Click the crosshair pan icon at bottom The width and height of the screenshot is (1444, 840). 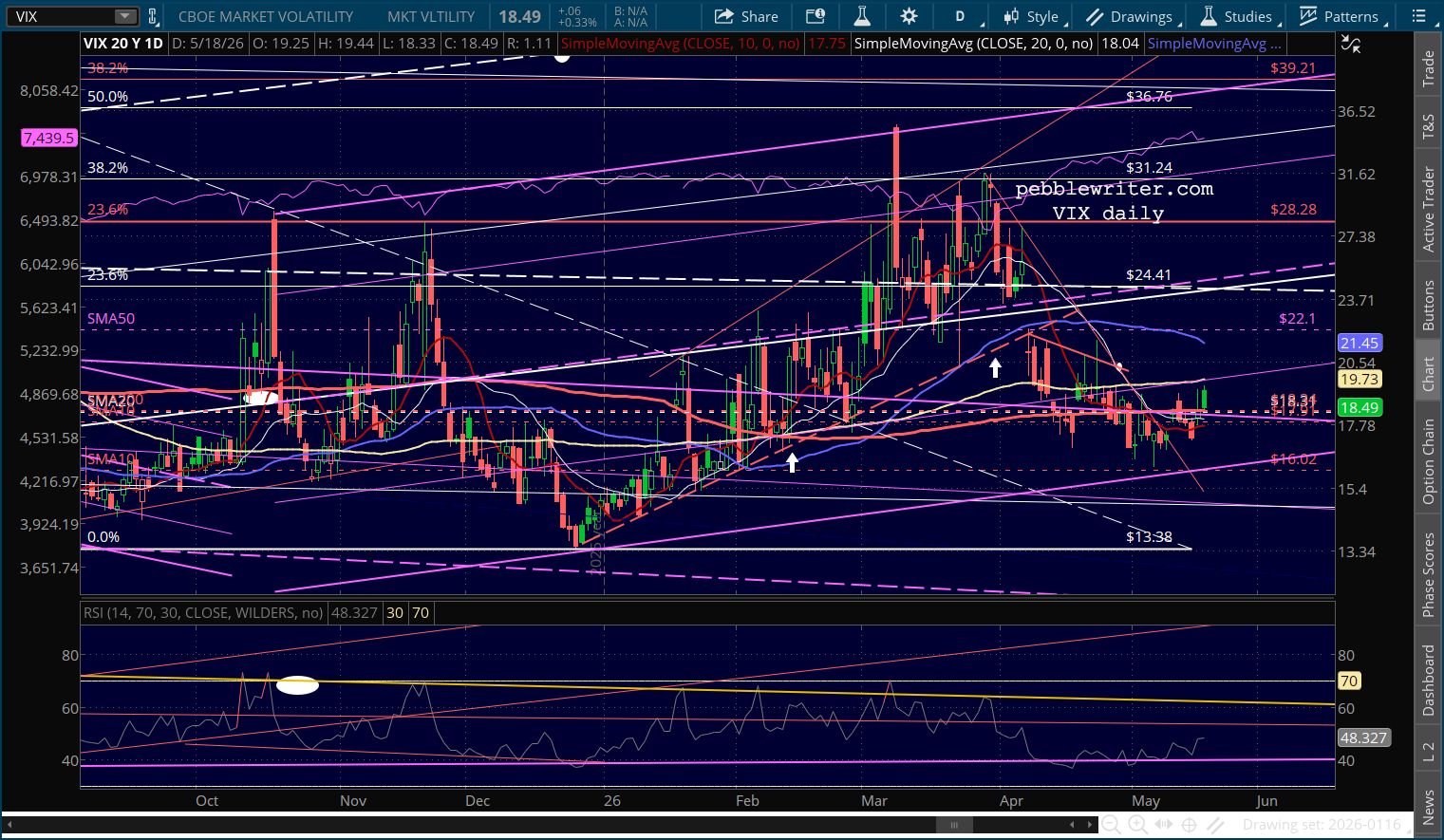[x=1189, y=825]
